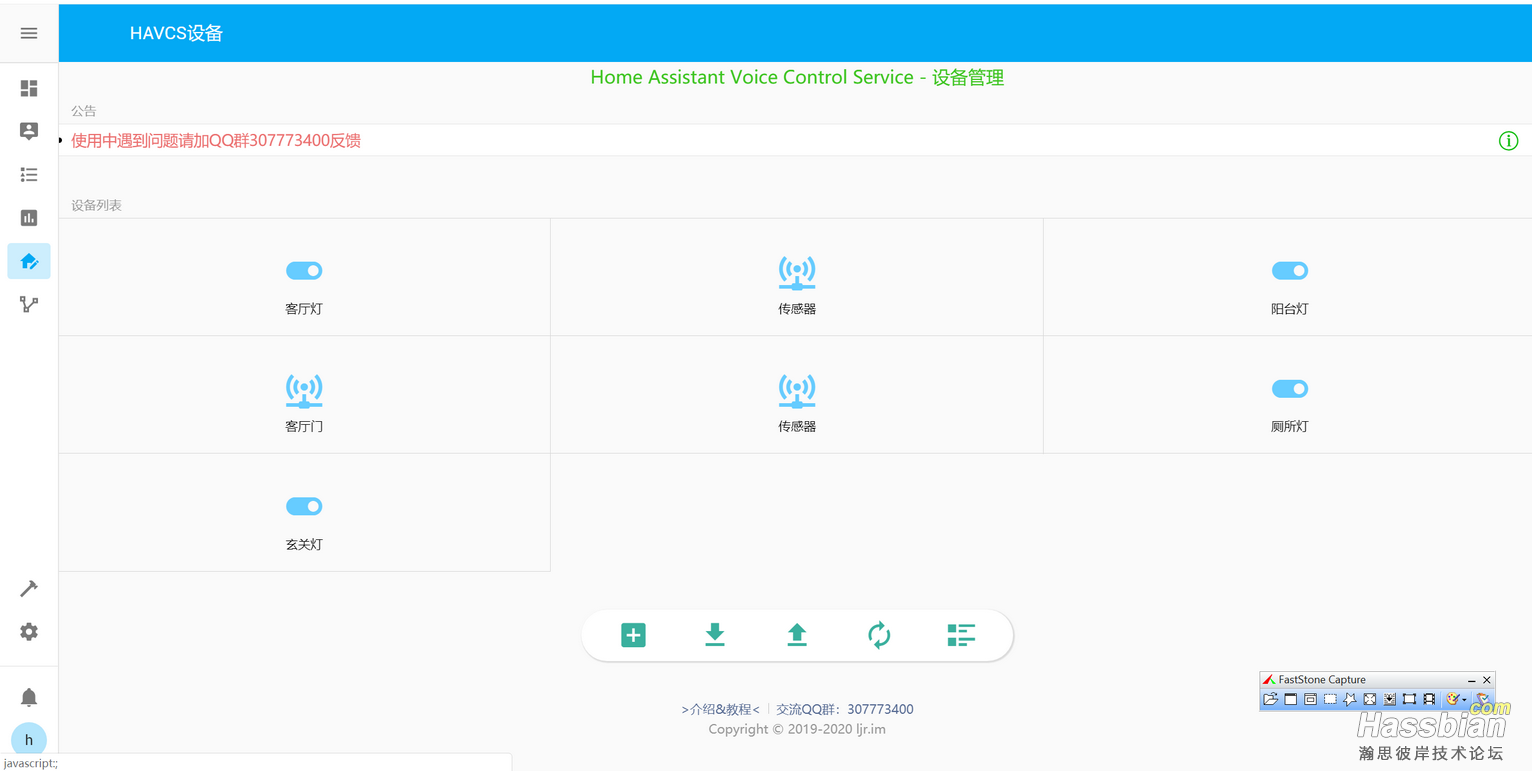
Task: Click the download arrow icon in bottom toolbar
Action: click(x=715, y=635)
